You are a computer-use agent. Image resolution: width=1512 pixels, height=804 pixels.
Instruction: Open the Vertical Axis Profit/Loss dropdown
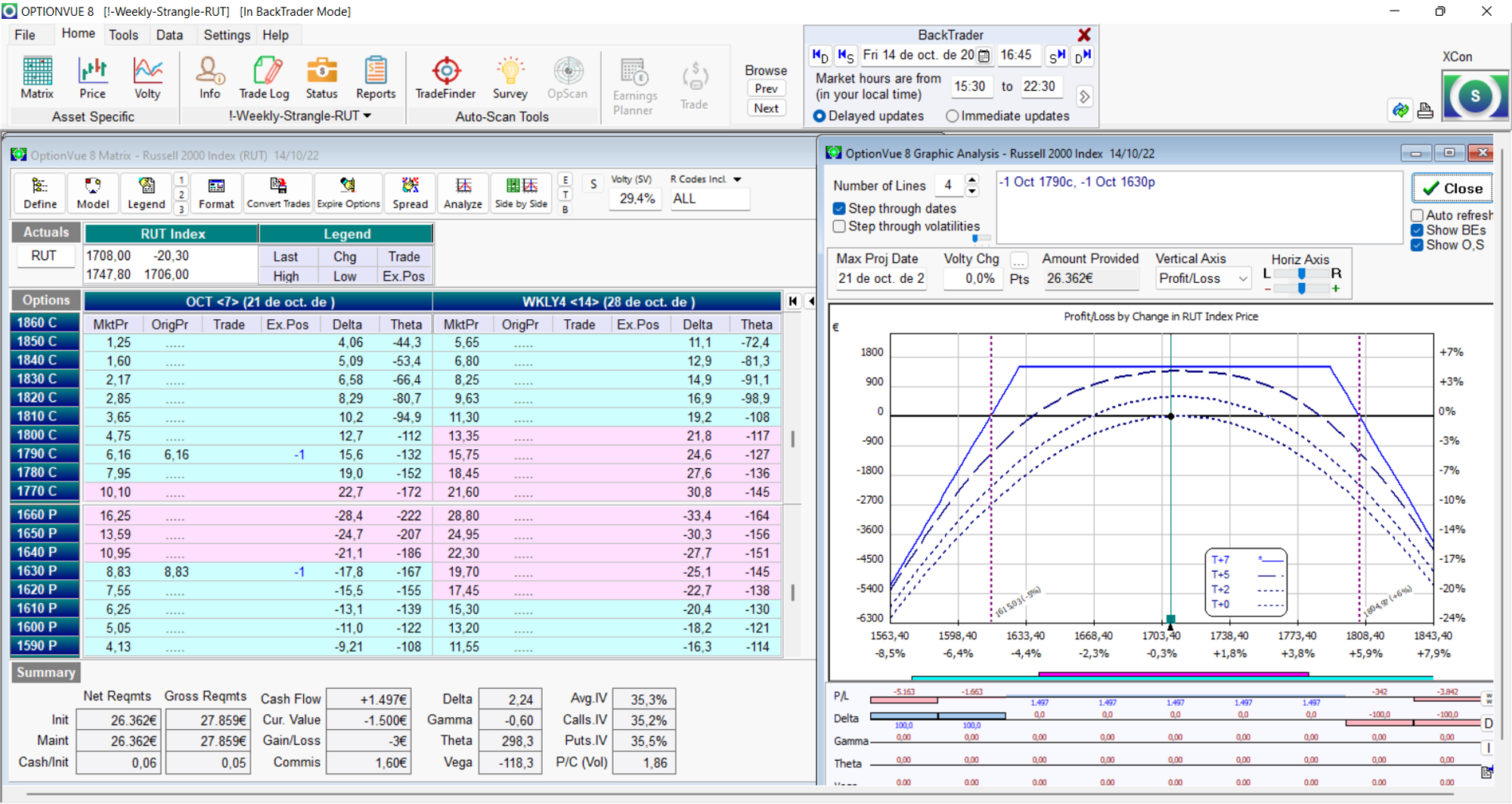pos(1243,278)
